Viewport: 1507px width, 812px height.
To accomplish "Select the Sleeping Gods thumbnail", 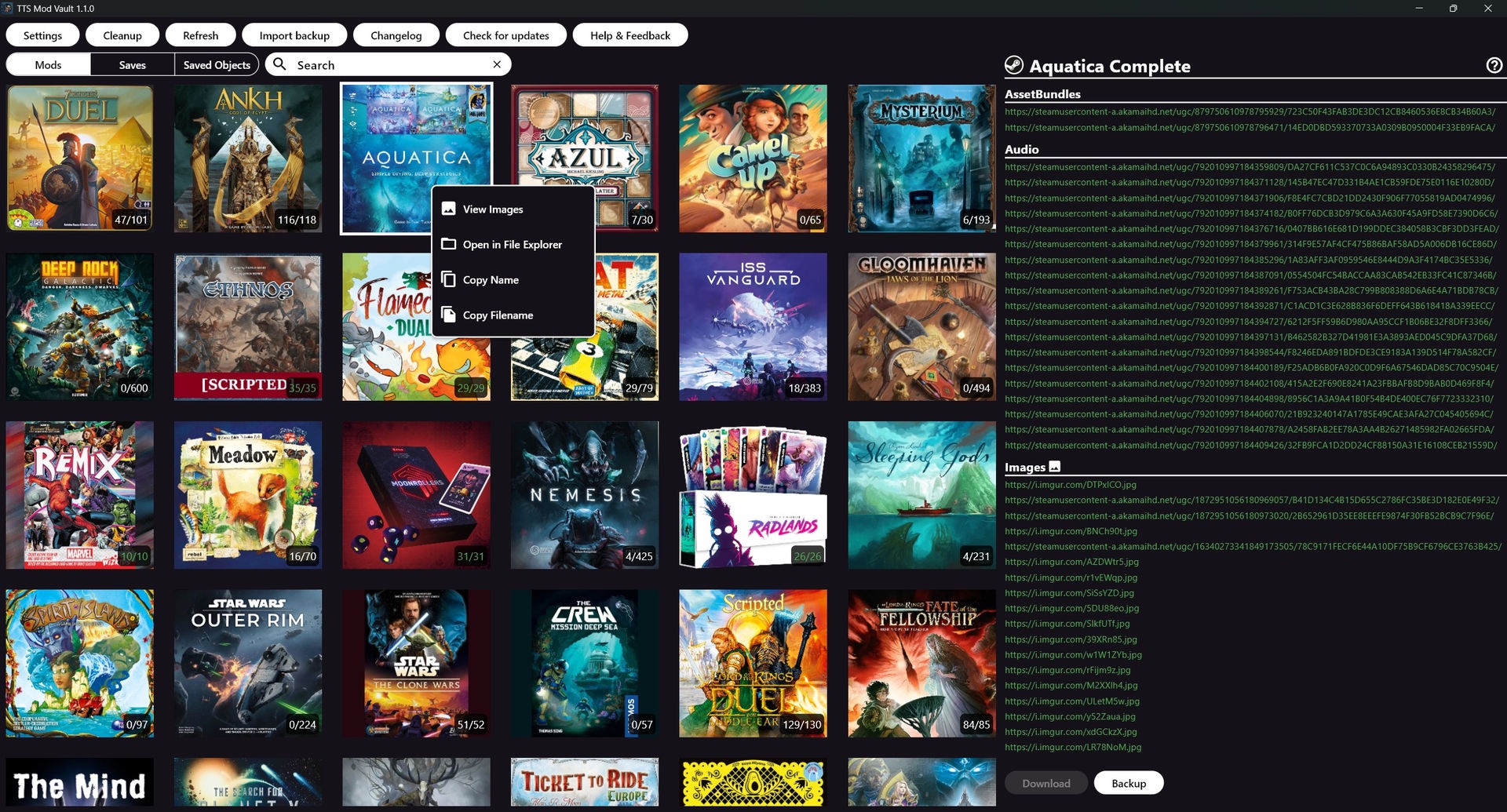I will click(921, 495).
